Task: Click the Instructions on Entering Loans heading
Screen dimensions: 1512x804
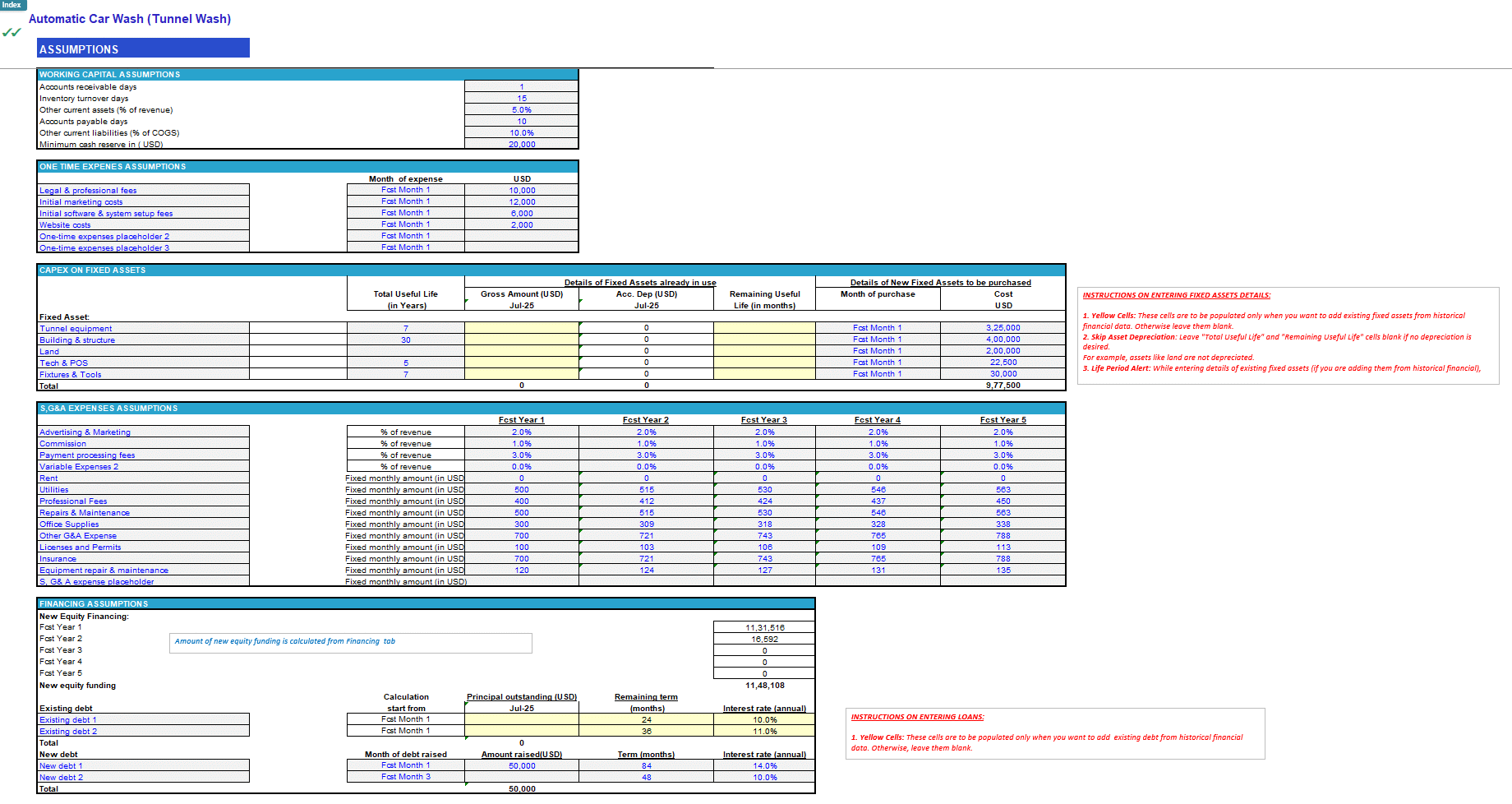Action: tap(917, 717)
